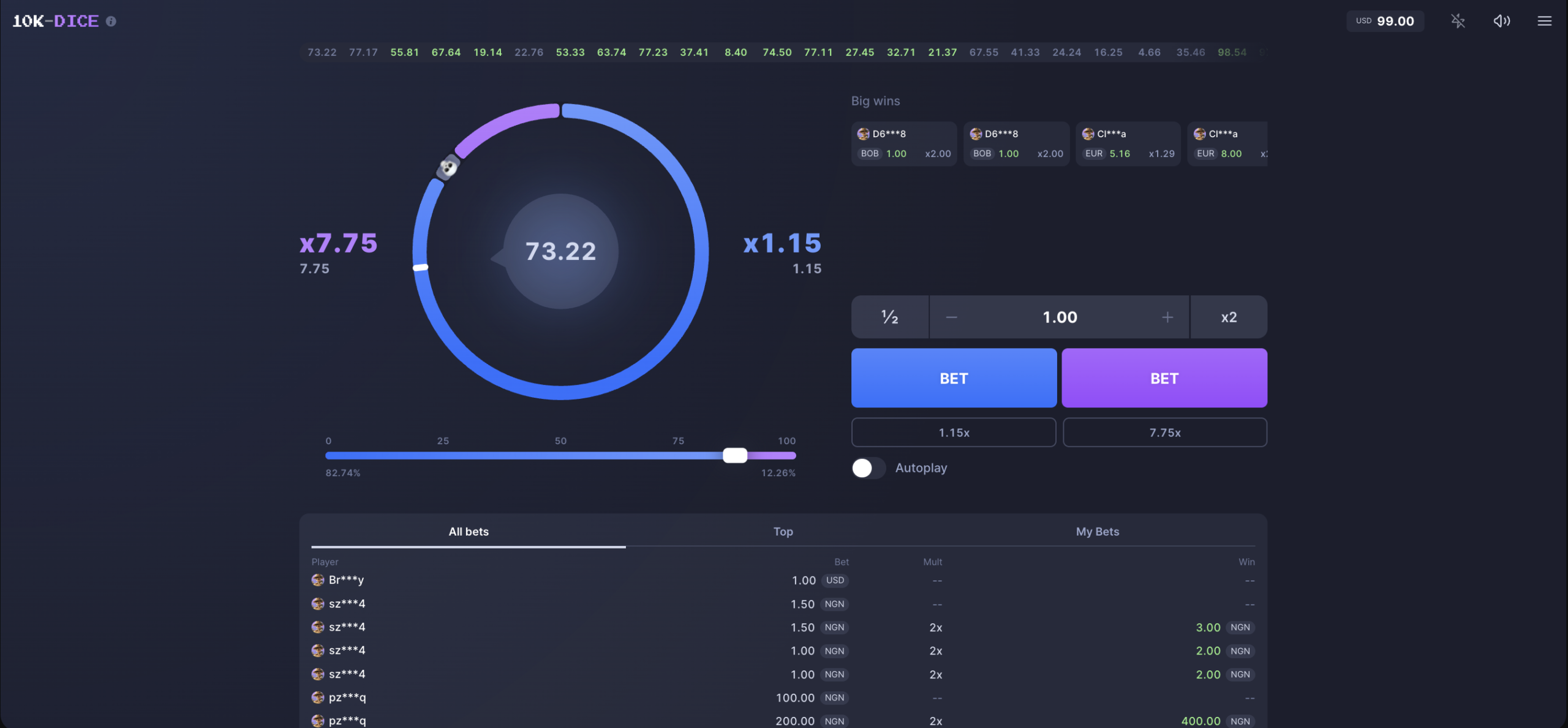
Task: Click the 1.15x multiplier box
Action: click(x=954, y=433)
